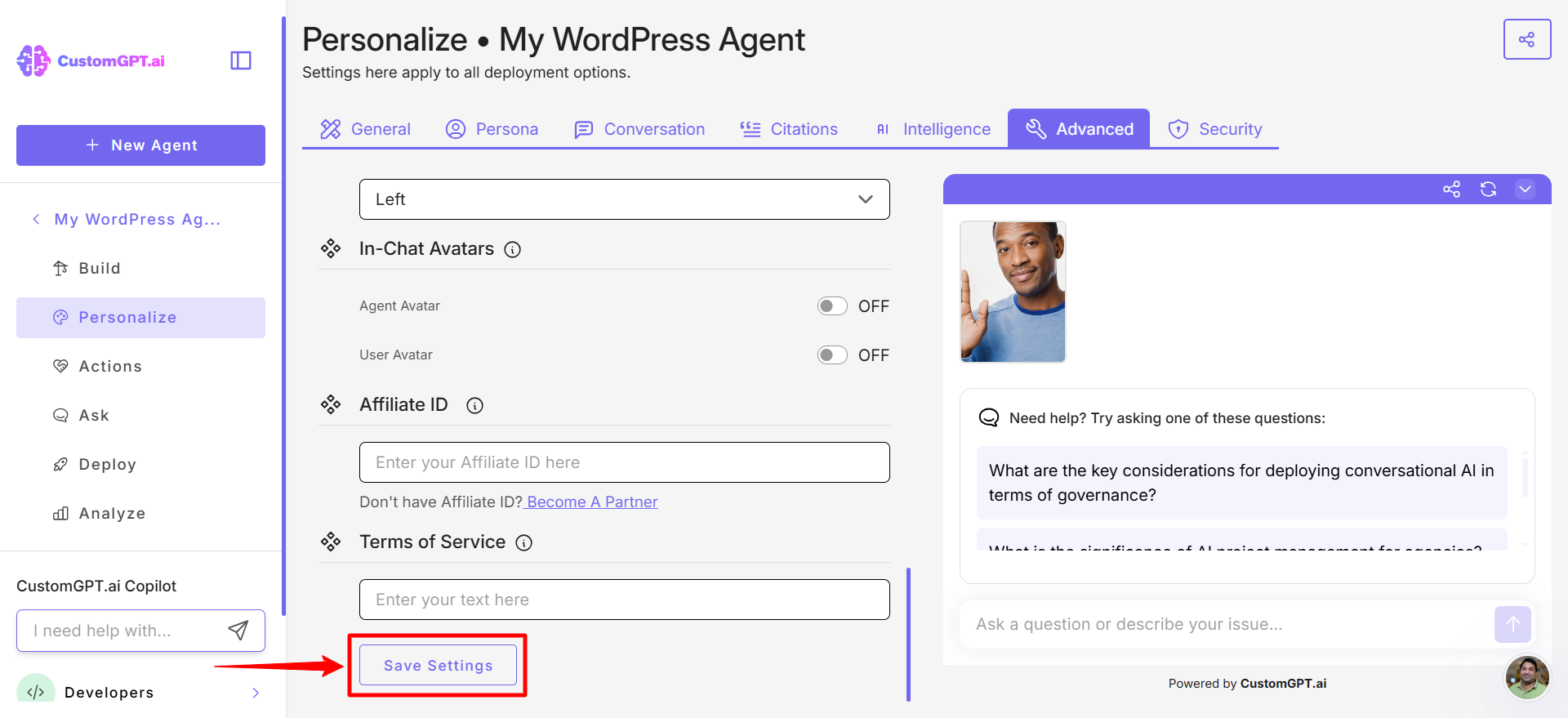Select Personalize in the sidebar

(x=140, y=318)
